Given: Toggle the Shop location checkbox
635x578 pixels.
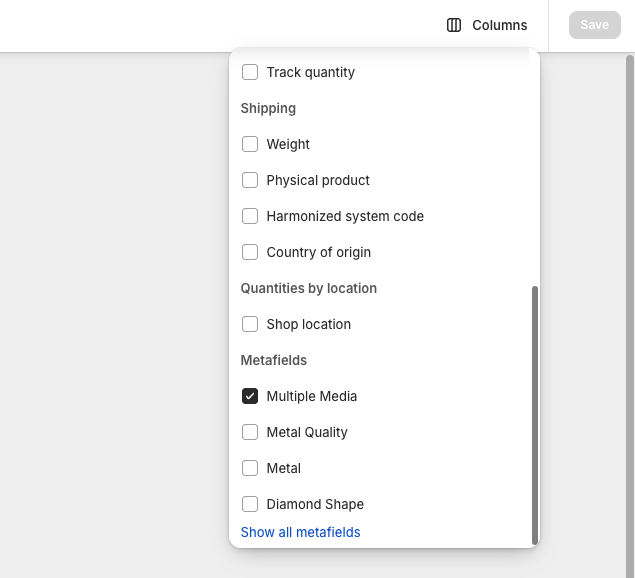Looking at the screenshot, I should pos(250,324).
